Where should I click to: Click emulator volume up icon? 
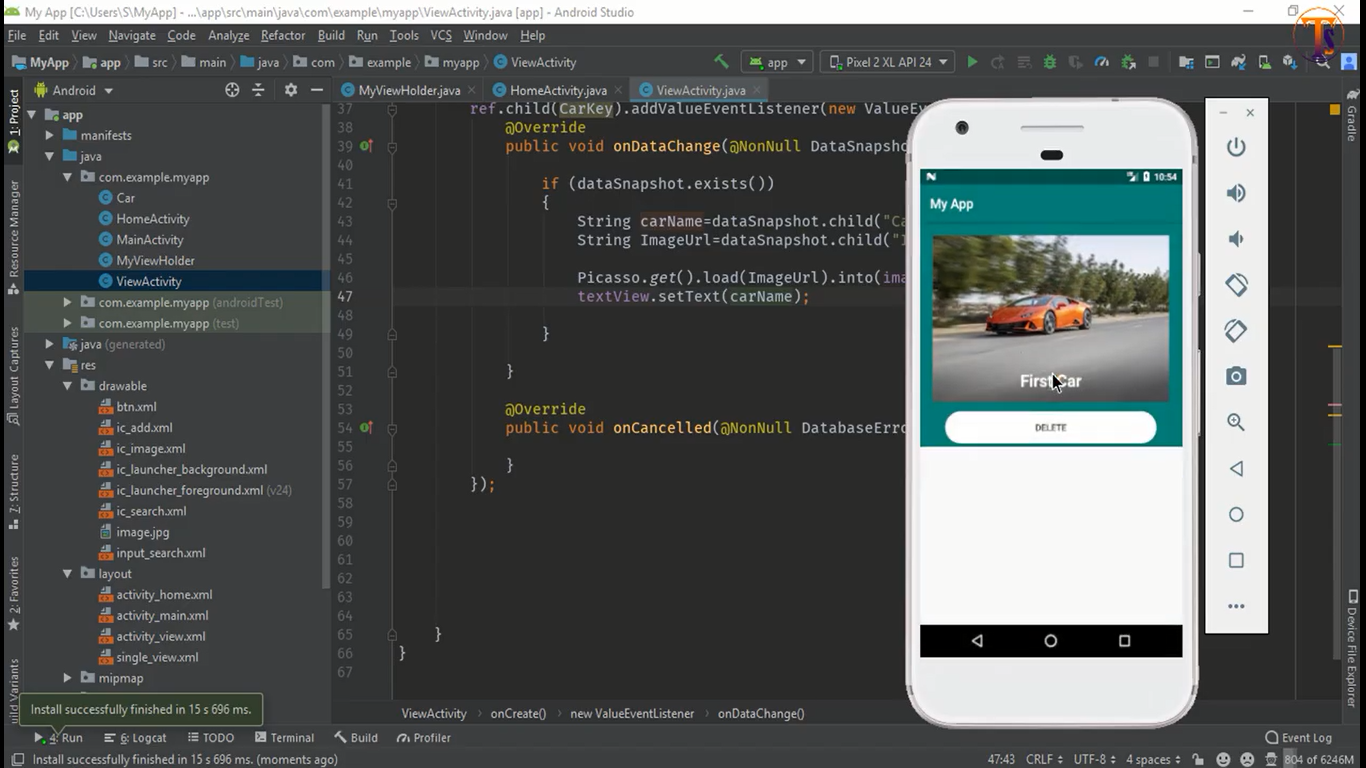1236,193
